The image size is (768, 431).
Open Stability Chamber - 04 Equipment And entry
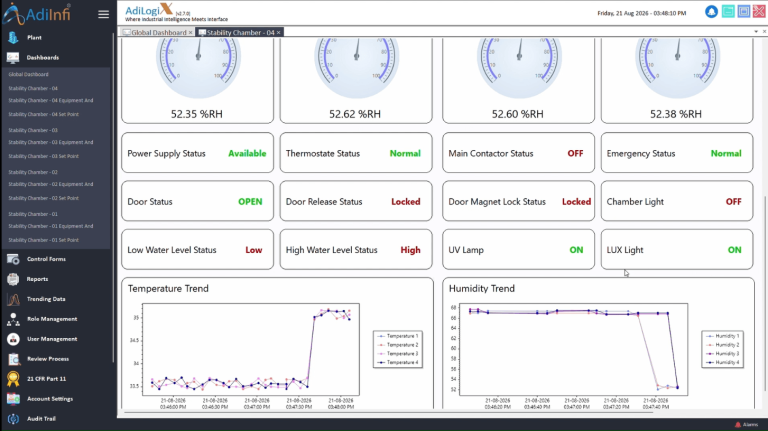[x=50, y=100]
